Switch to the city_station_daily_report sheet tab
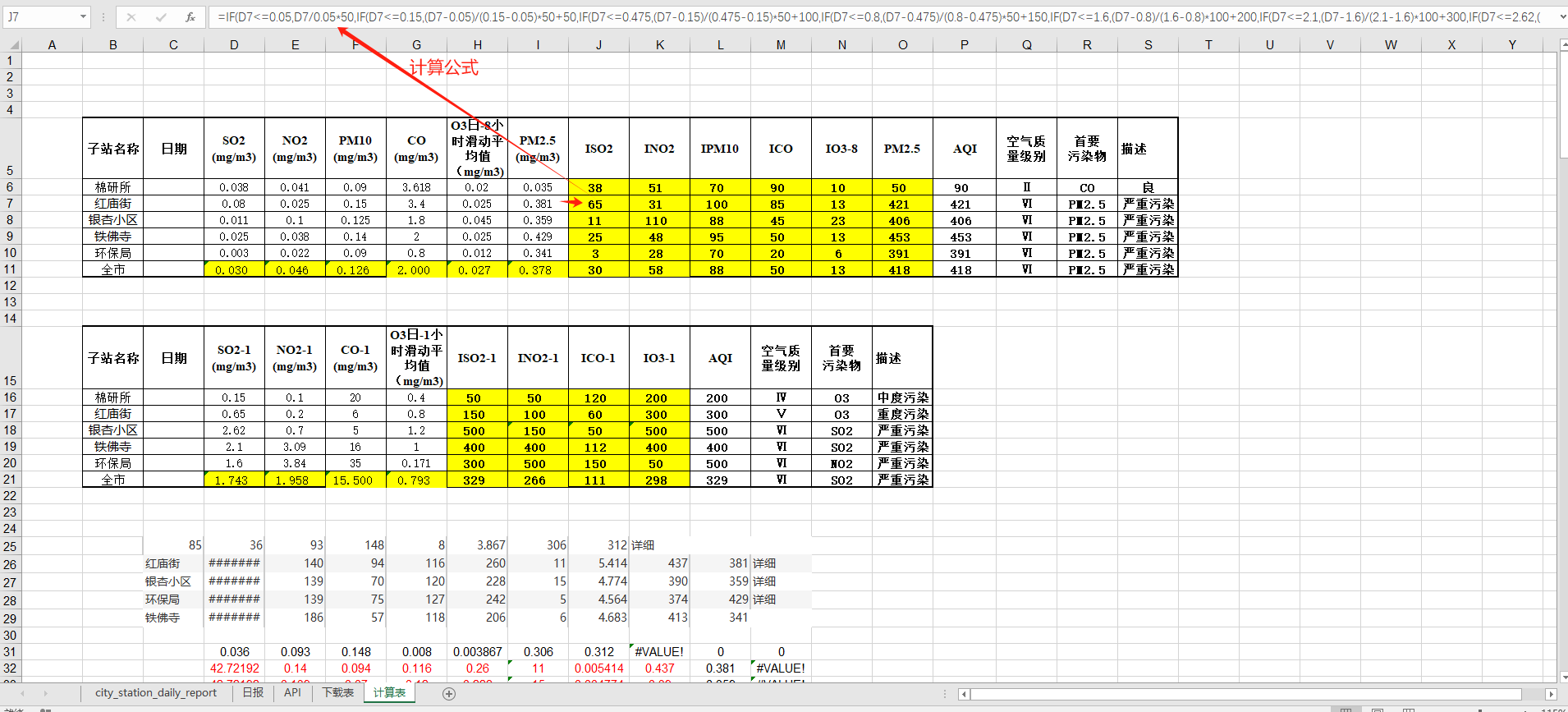The height and width of the screenshot is (712, 1568). pyautogui.click(x=156, y=693)
